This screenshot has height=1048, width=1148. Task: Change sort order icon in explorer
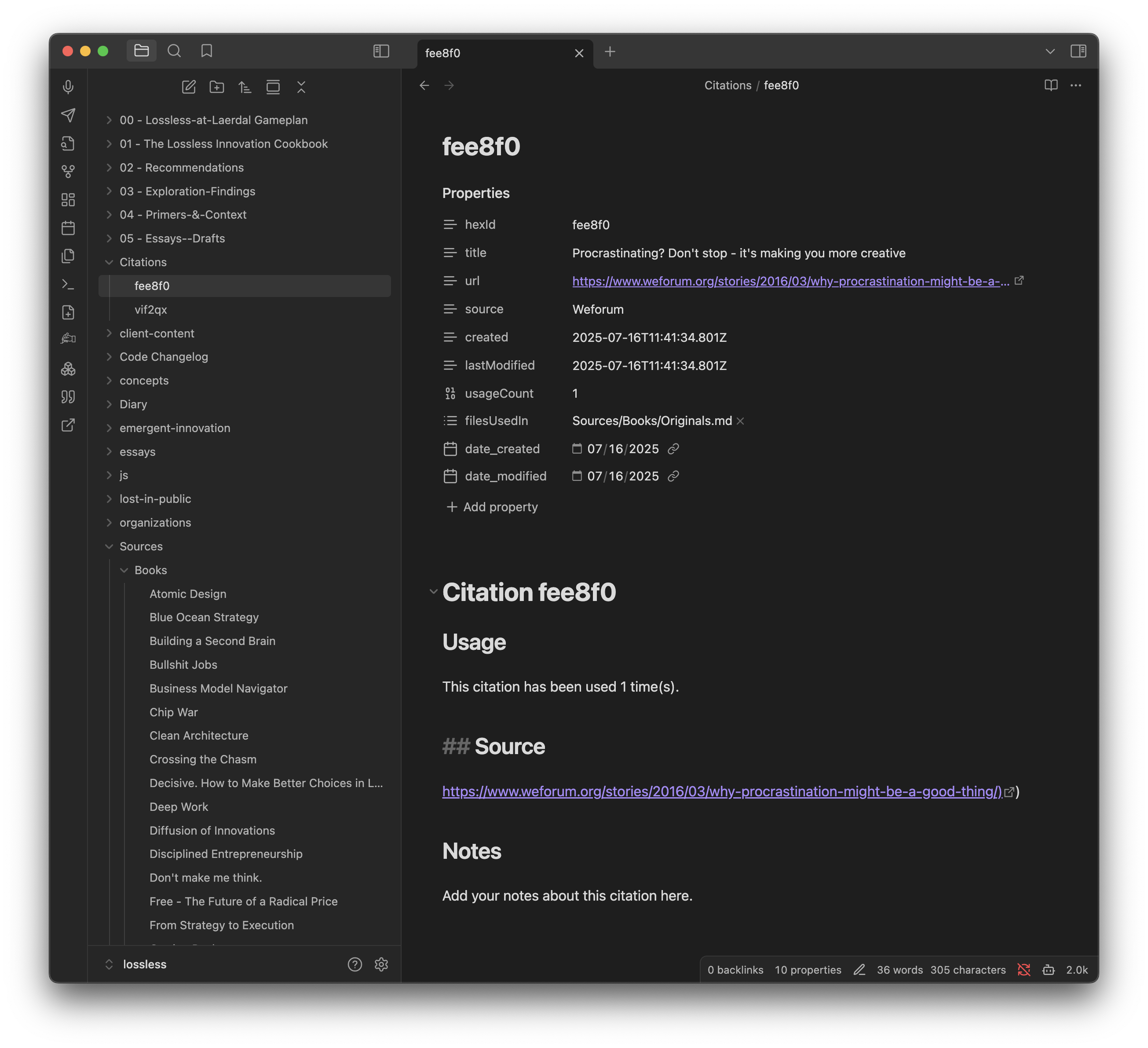pyautogui.click(x=245, y=87)
